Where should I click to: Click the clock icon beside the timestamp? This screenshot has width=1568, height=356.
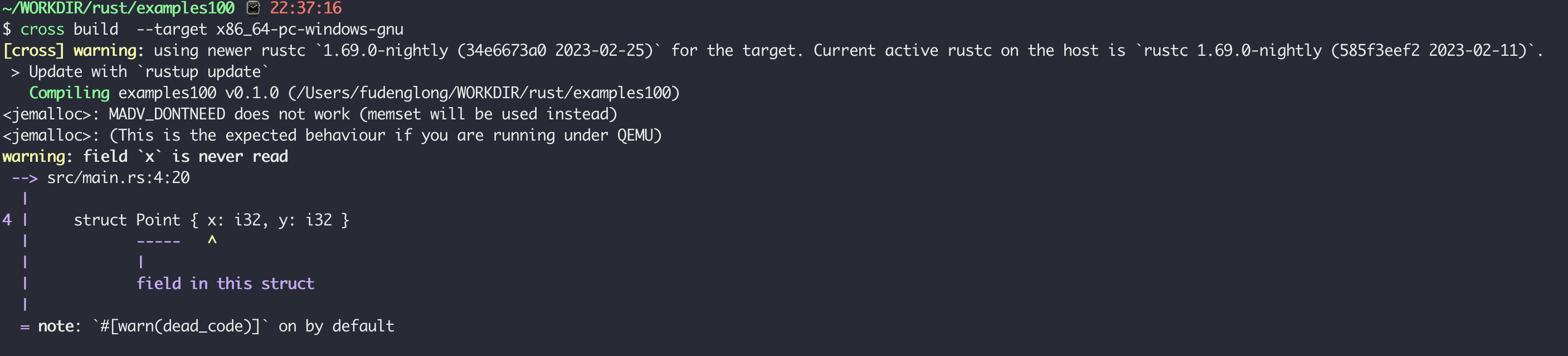[253, 8]
